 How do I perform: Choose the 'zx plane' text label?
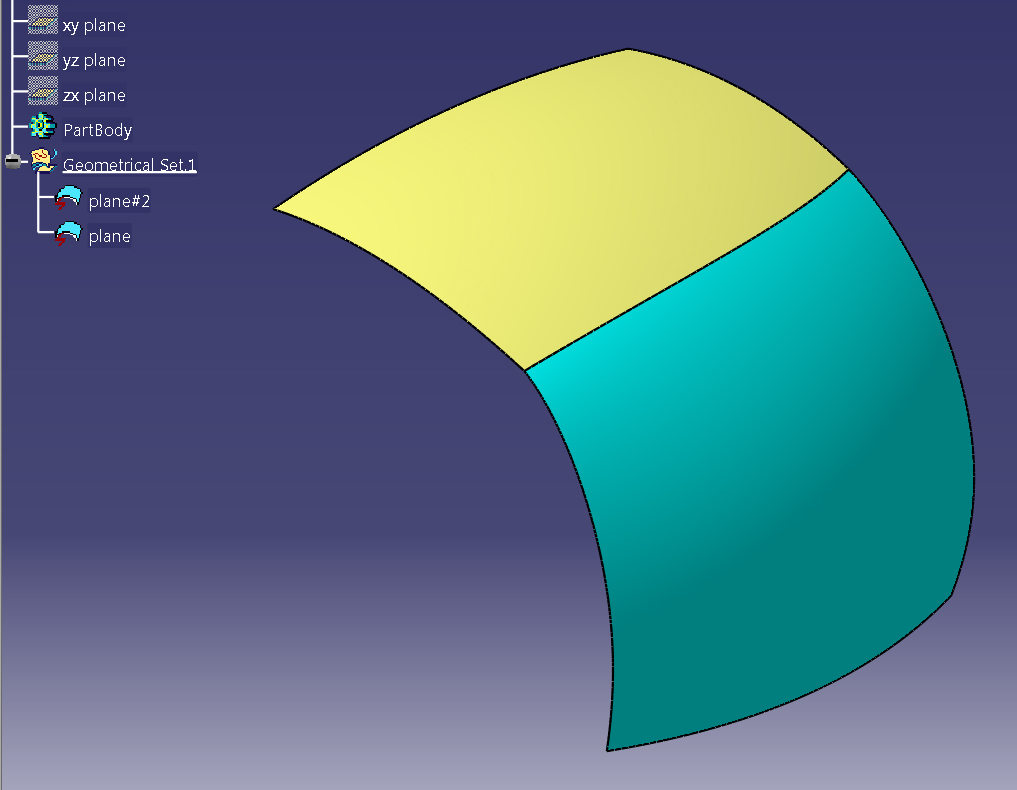point(94,95)
